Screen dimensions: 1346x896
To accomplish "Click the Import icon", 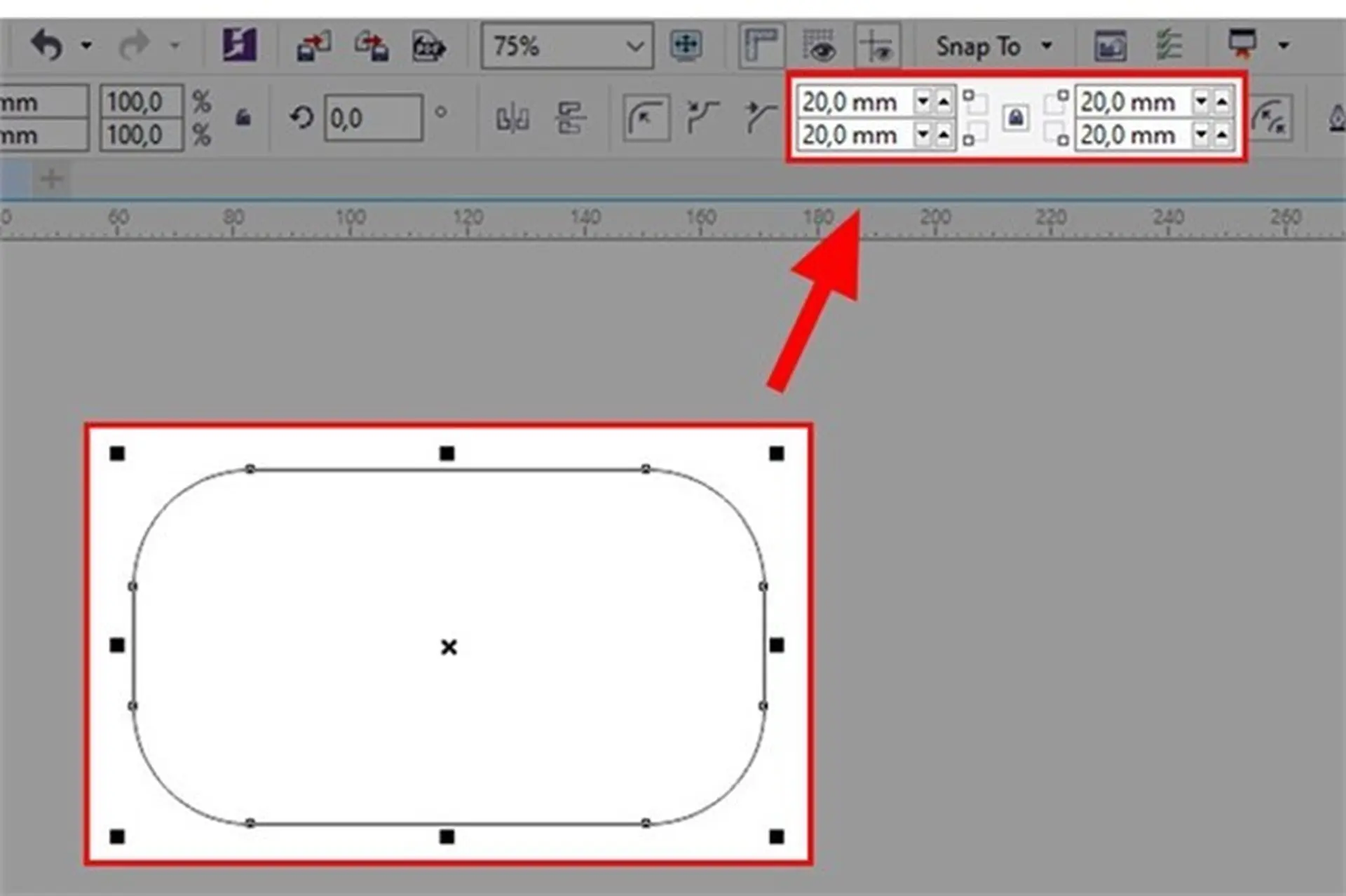I will [x=313, y=46].
